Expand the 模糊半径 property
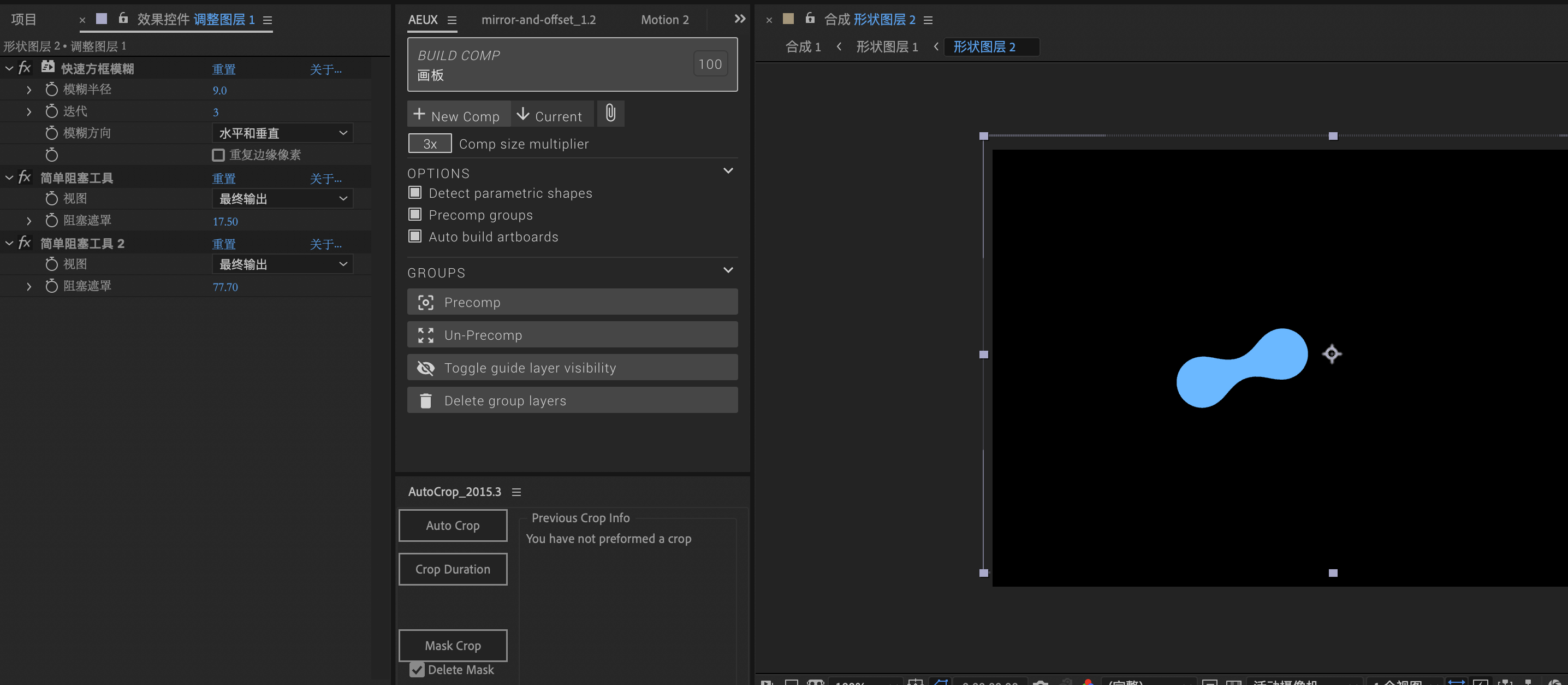This screenshot has height=685, width=1568. (x=28, y=90)
